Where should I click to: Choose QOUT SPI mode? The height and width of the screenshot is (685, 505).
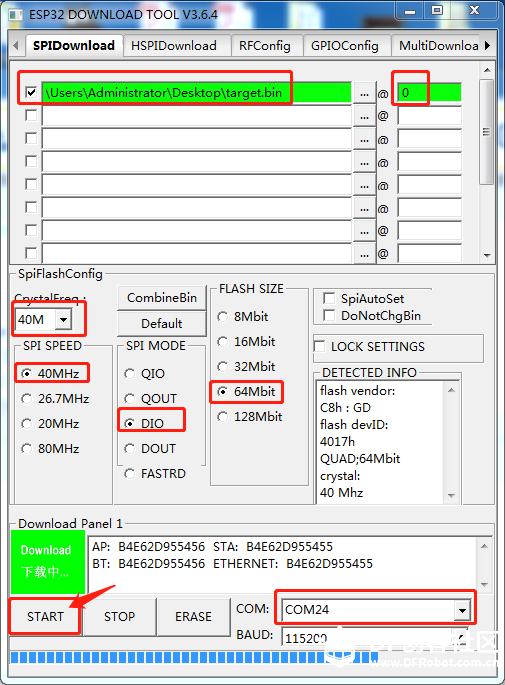tap(151, 398)
